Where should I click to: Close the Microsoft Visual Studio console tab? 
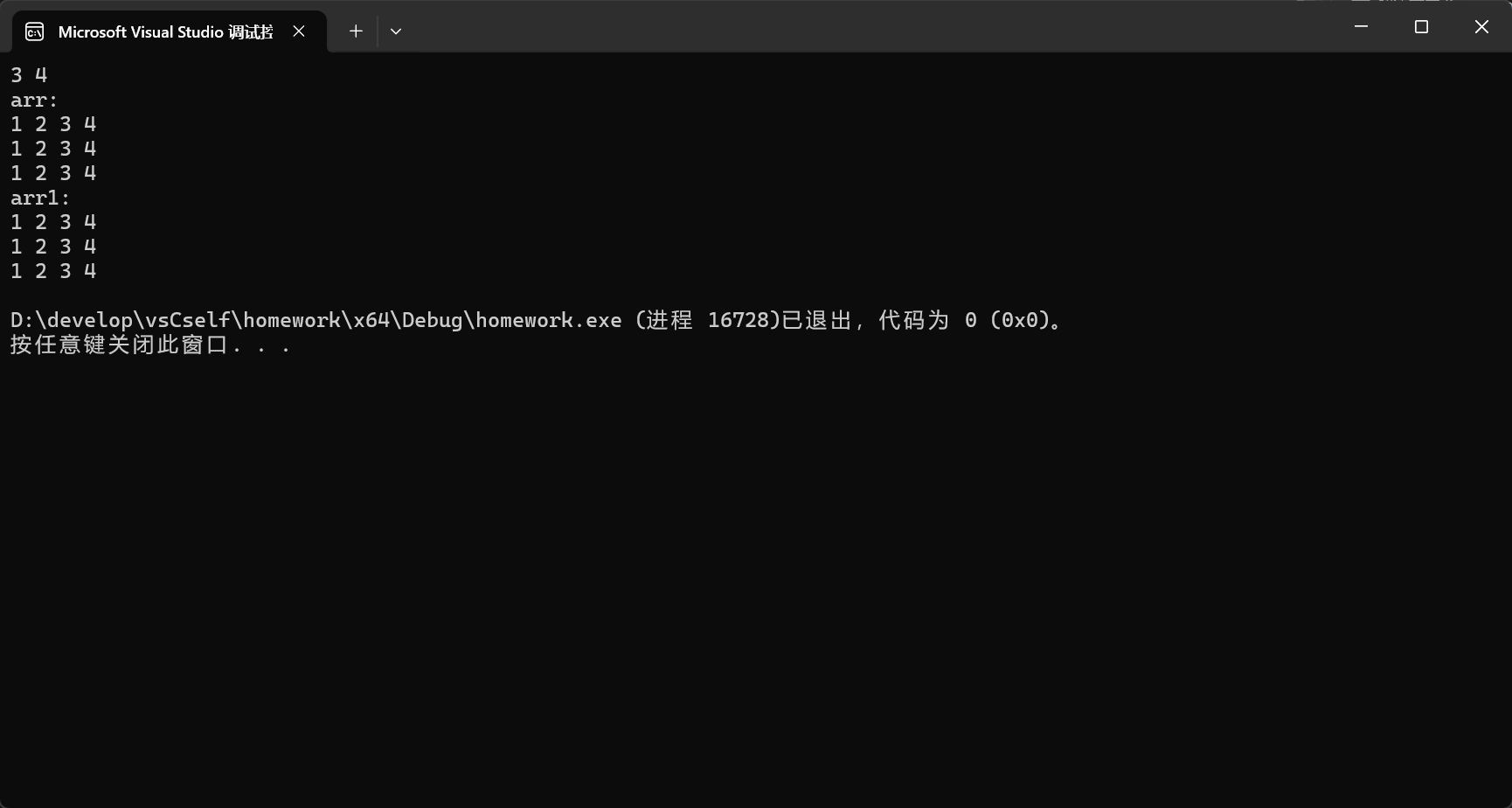[299, 31]
